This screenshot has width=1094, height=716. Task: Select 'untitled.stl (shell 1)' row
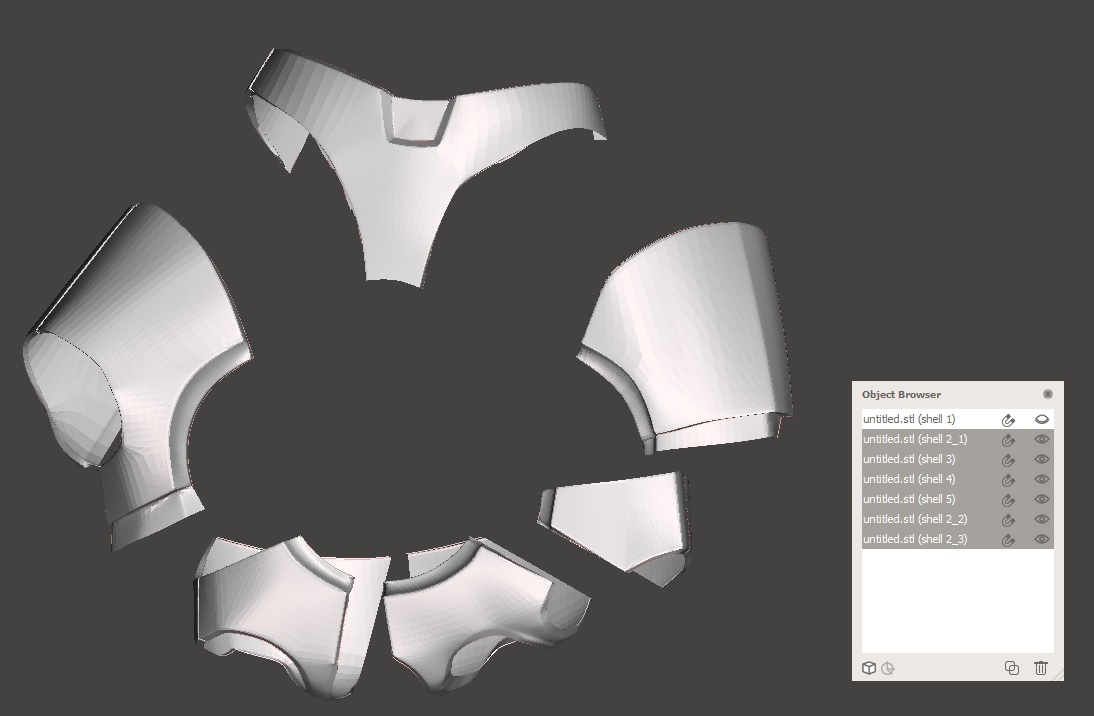tap(957, 419)
